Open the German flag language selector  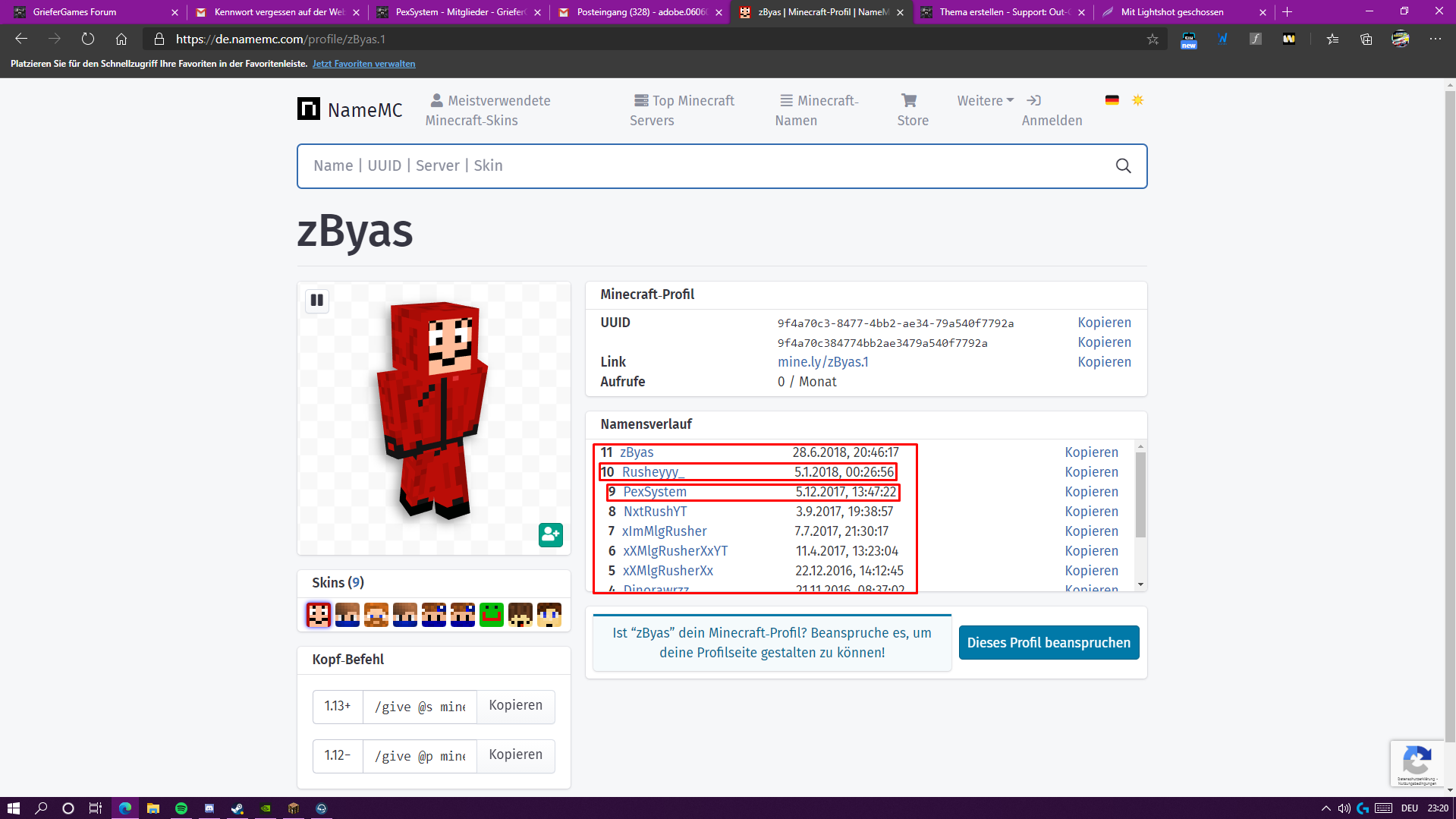[x=1112, y=100]
